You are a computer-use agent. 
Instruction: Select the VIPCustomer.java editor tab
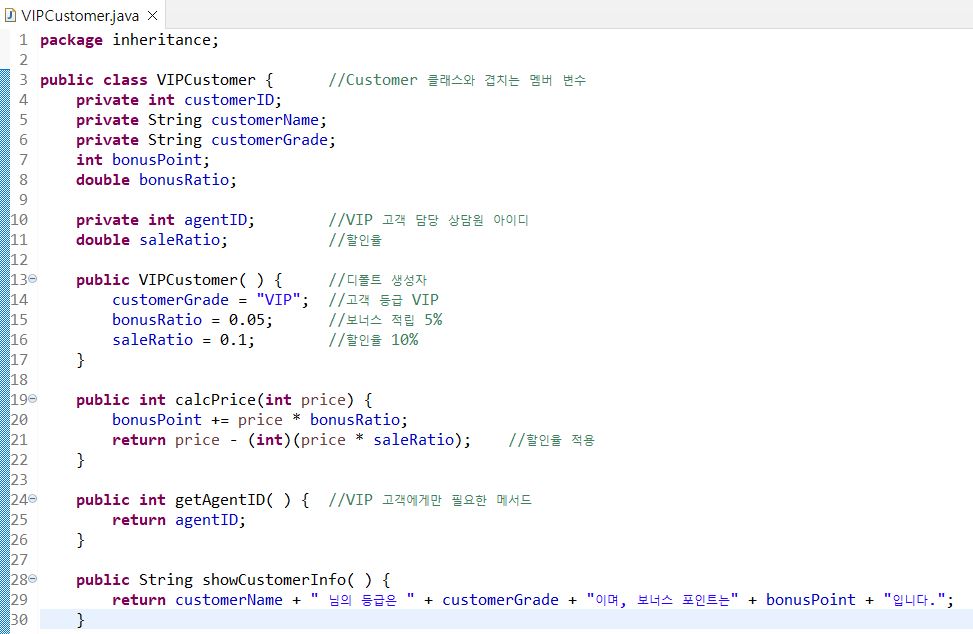point(81,16)
